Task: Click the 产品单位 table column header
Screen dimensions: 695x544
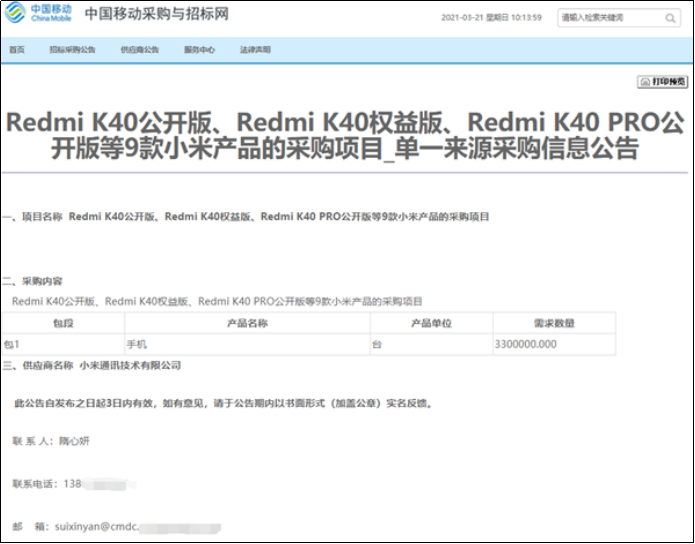Action: point(431,323)
